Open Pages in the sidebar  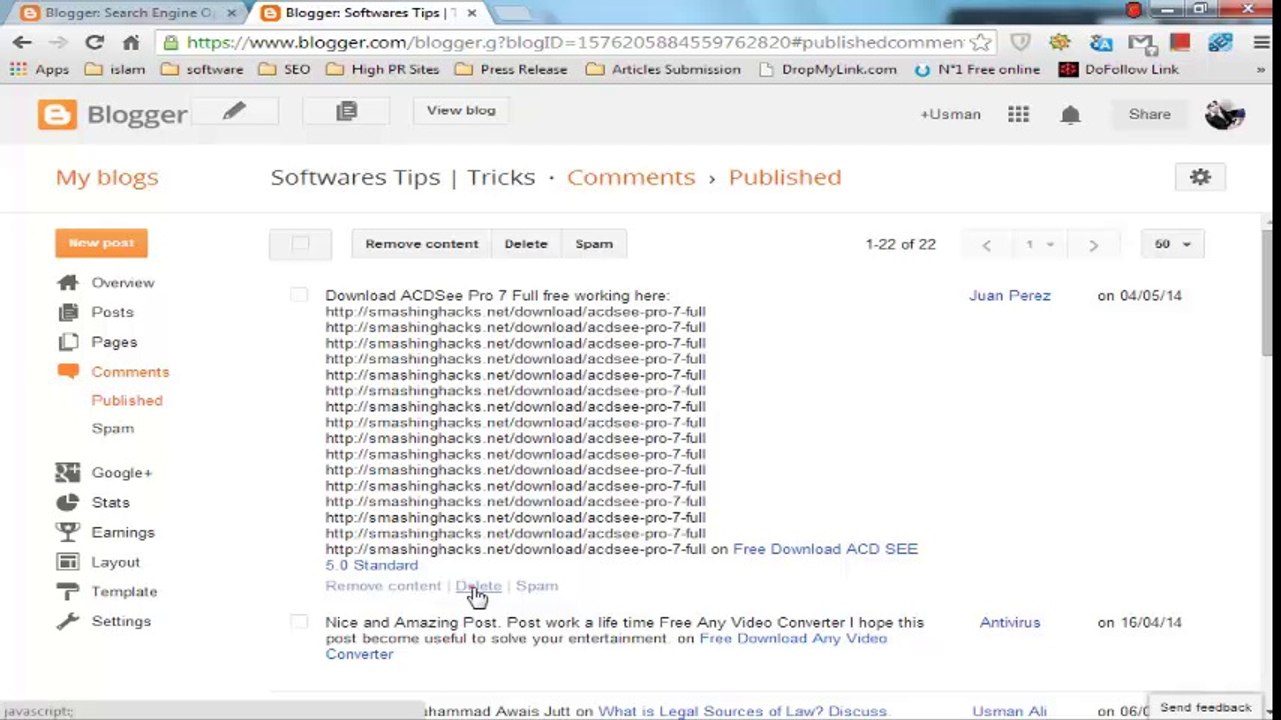[114, 342]
